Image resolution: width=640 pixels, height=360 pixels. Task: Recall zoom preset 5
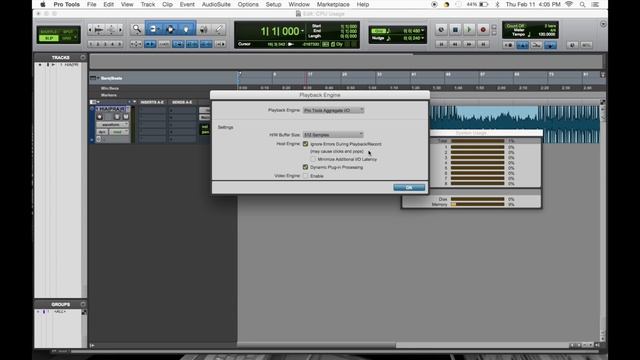tap(120, 44)
